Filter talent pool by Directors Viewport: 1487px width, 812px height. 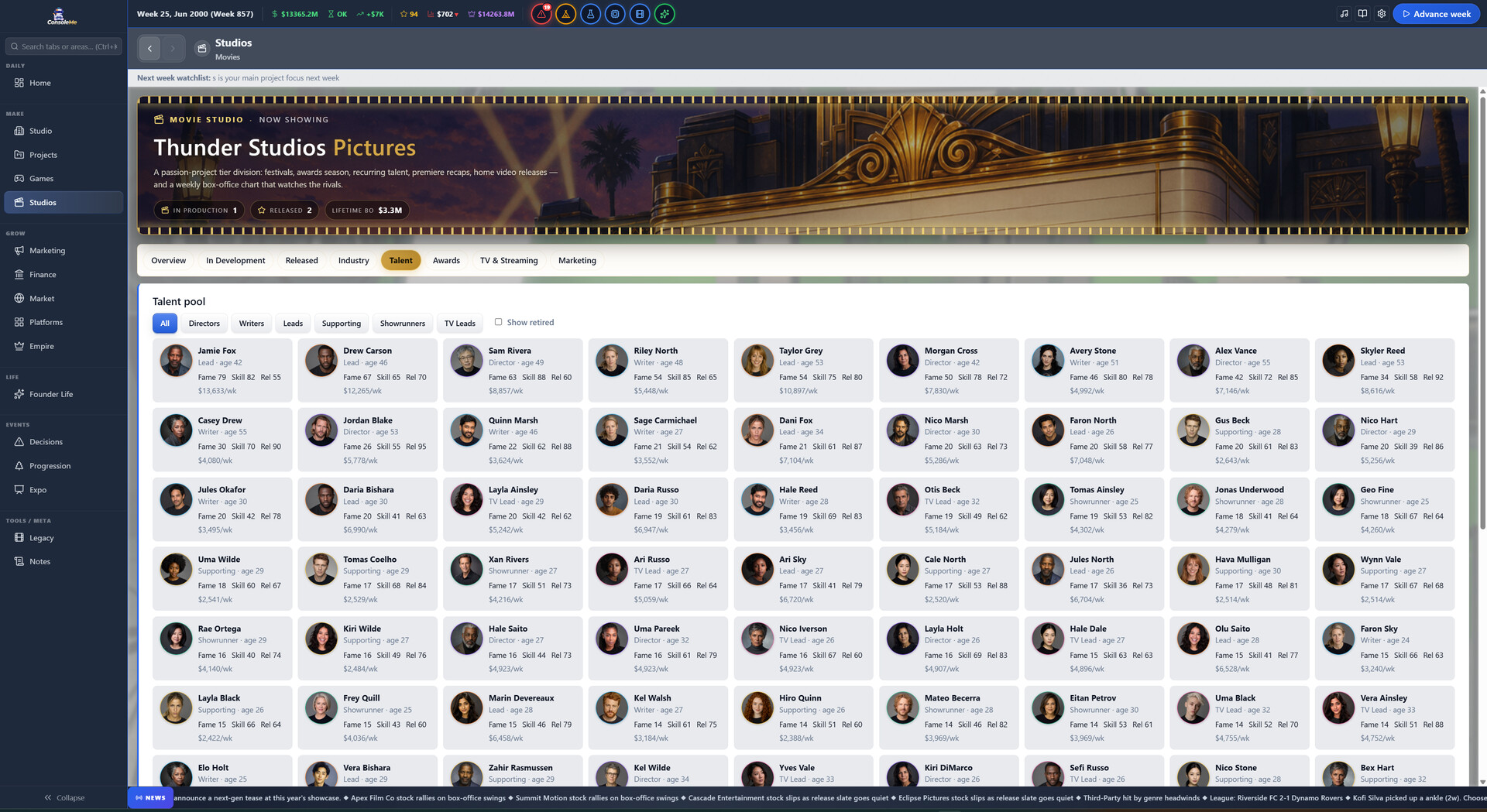pos(204,324)
